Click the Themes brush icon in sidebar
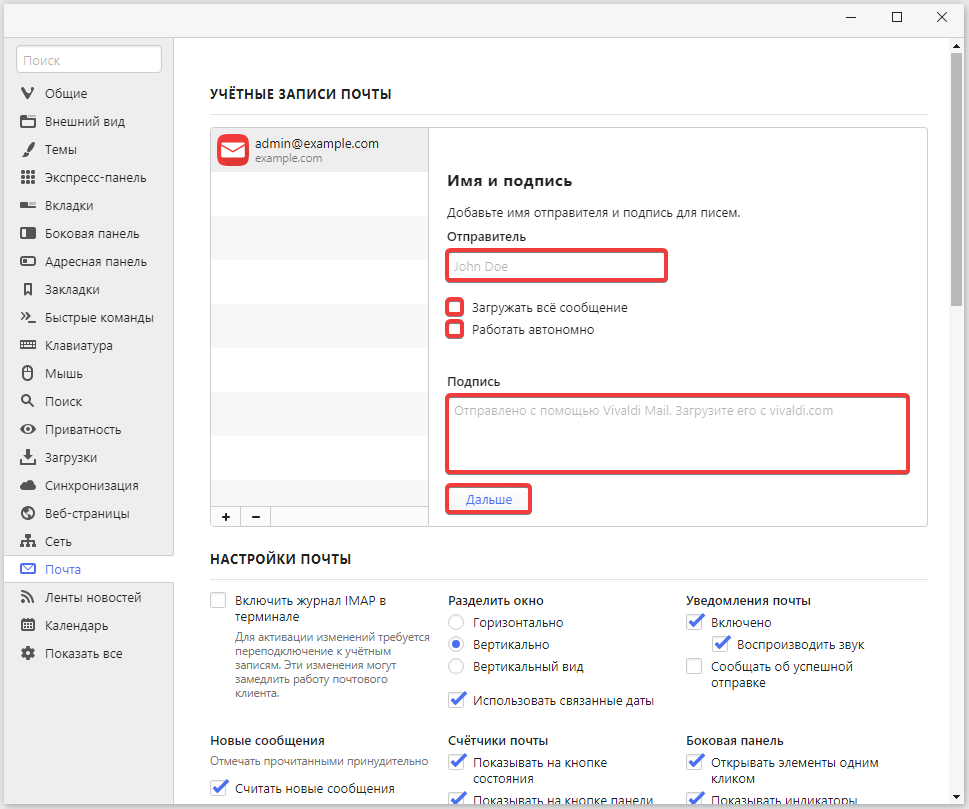The width and height of the screenshot is (969, 809). (x=28, y=150)
